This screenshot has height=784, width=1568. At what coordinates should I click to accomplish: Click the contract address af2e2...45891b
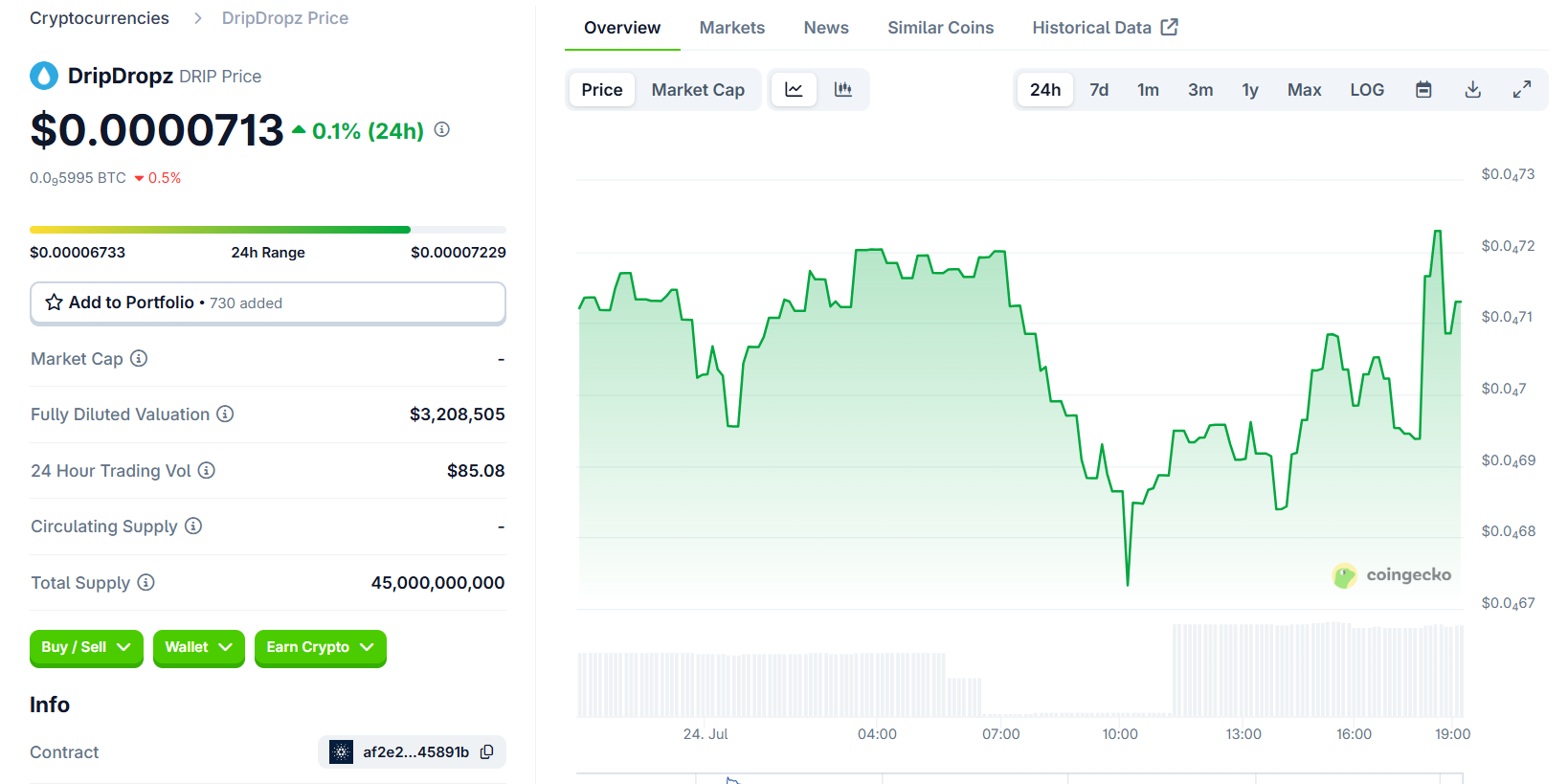coord(415,751)
